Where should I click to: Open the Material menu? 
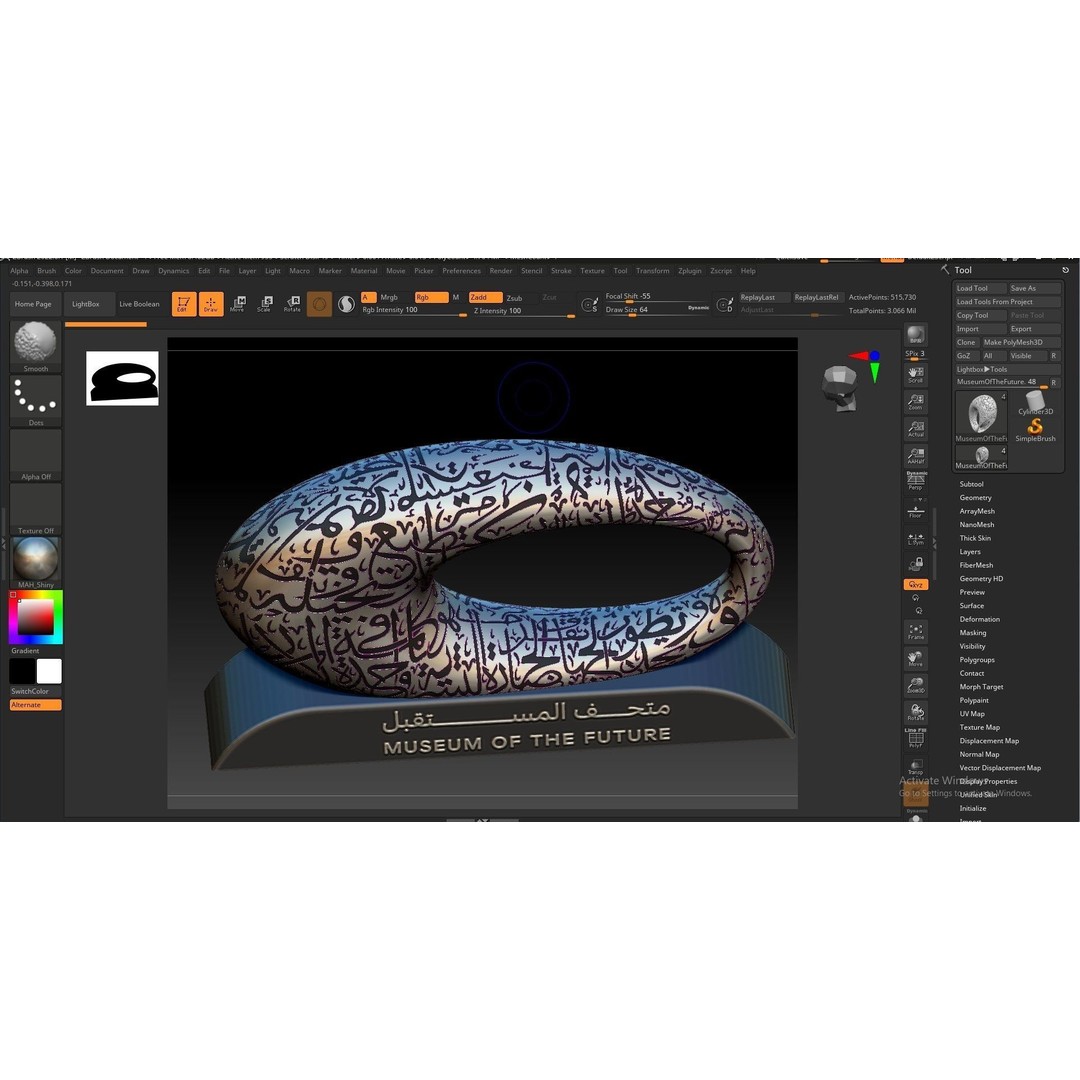click(364, 271)
